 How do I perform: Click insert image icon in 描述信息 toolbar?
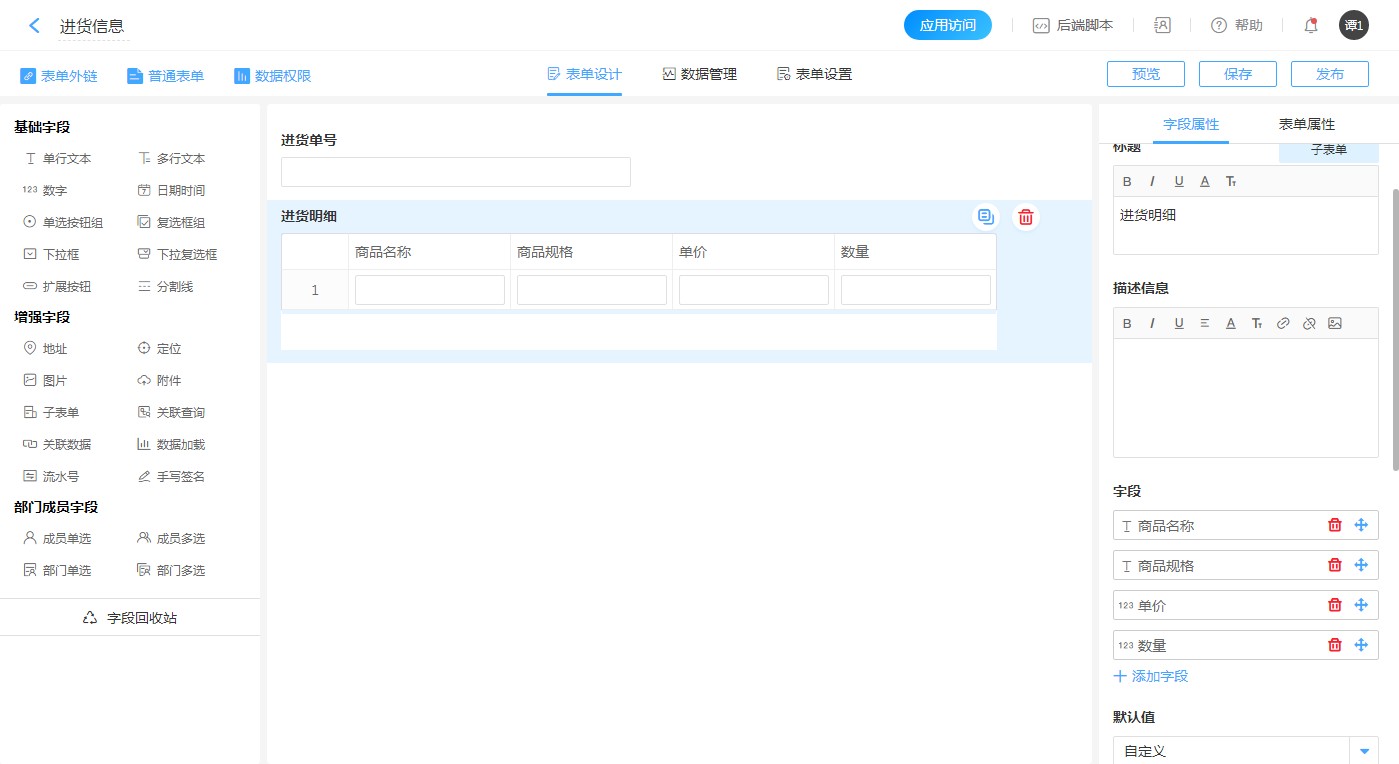pos(1334,323)
